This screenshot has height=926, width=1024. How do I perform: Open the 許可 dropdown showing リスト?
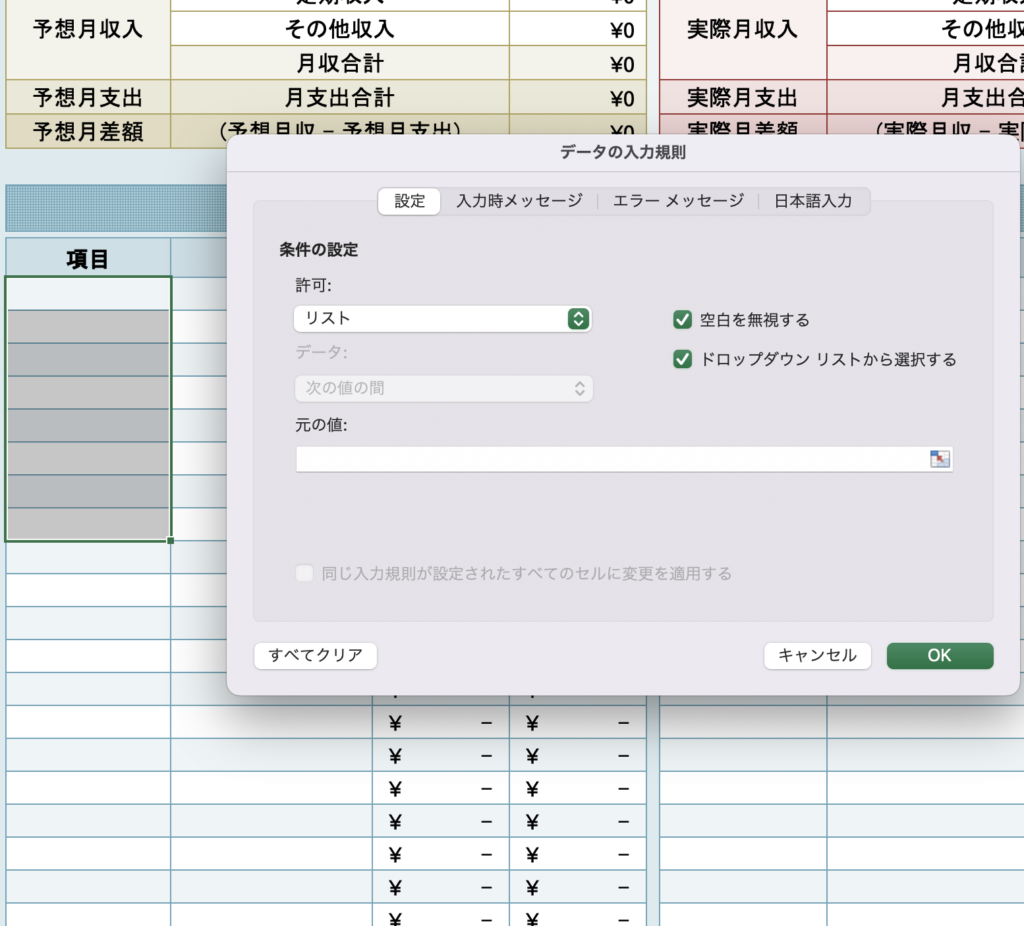[x=443, y=319]
